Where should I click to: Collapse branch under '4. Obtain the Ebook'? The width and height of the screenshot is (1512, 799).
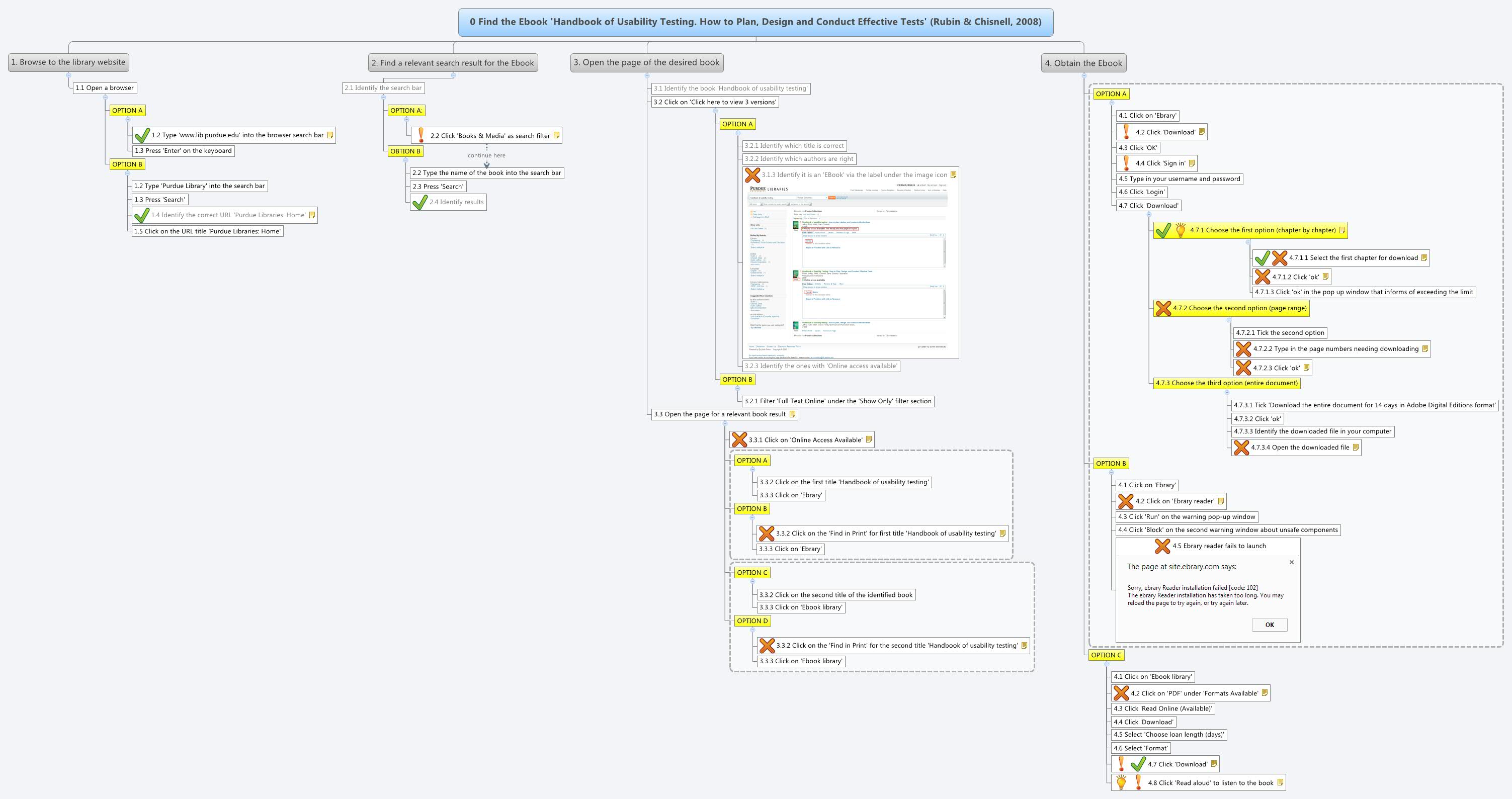tap(1083, 75)
